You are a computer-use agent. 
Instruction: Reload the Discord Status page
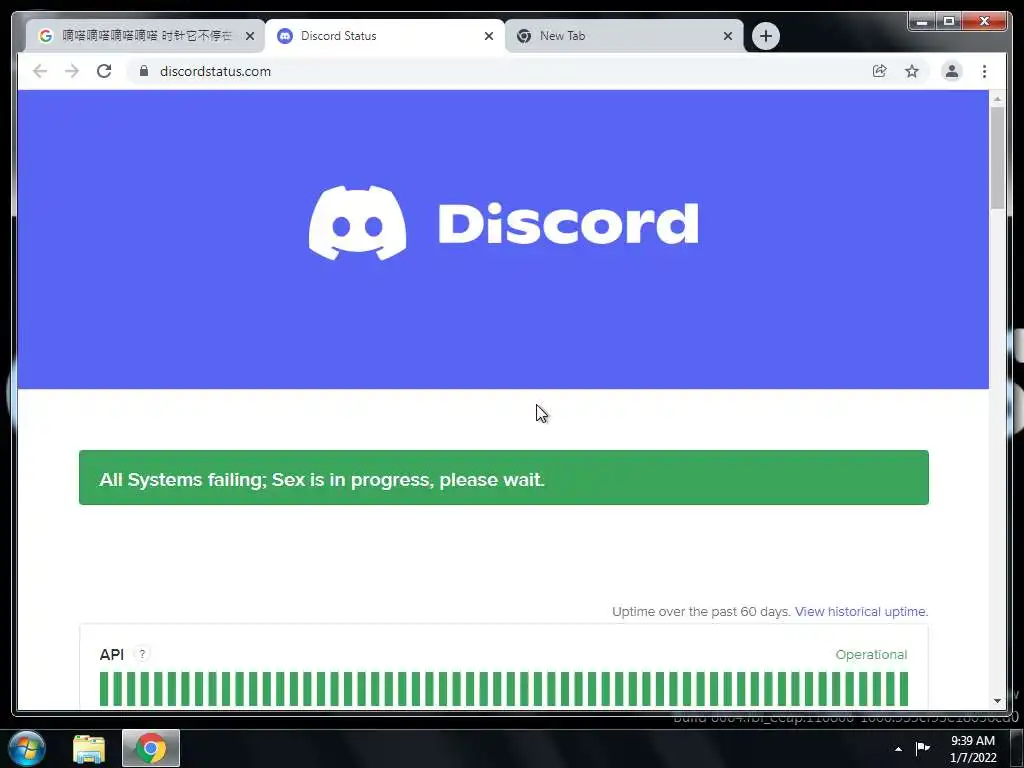click(104, 71)
